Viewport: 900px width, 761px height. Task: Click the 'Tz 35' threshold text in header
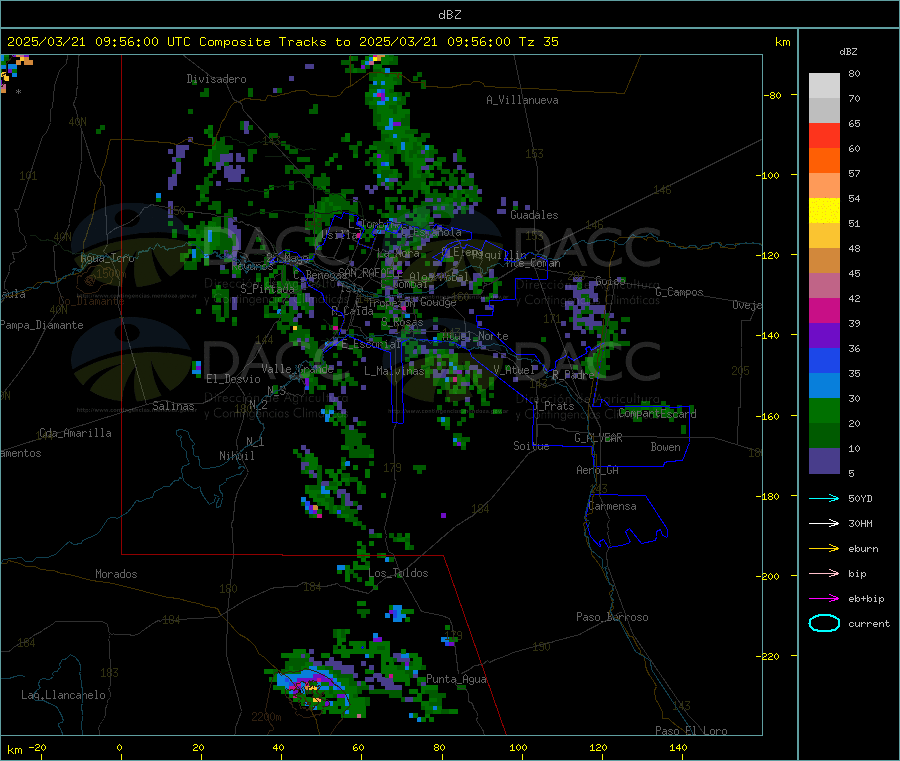538,42
